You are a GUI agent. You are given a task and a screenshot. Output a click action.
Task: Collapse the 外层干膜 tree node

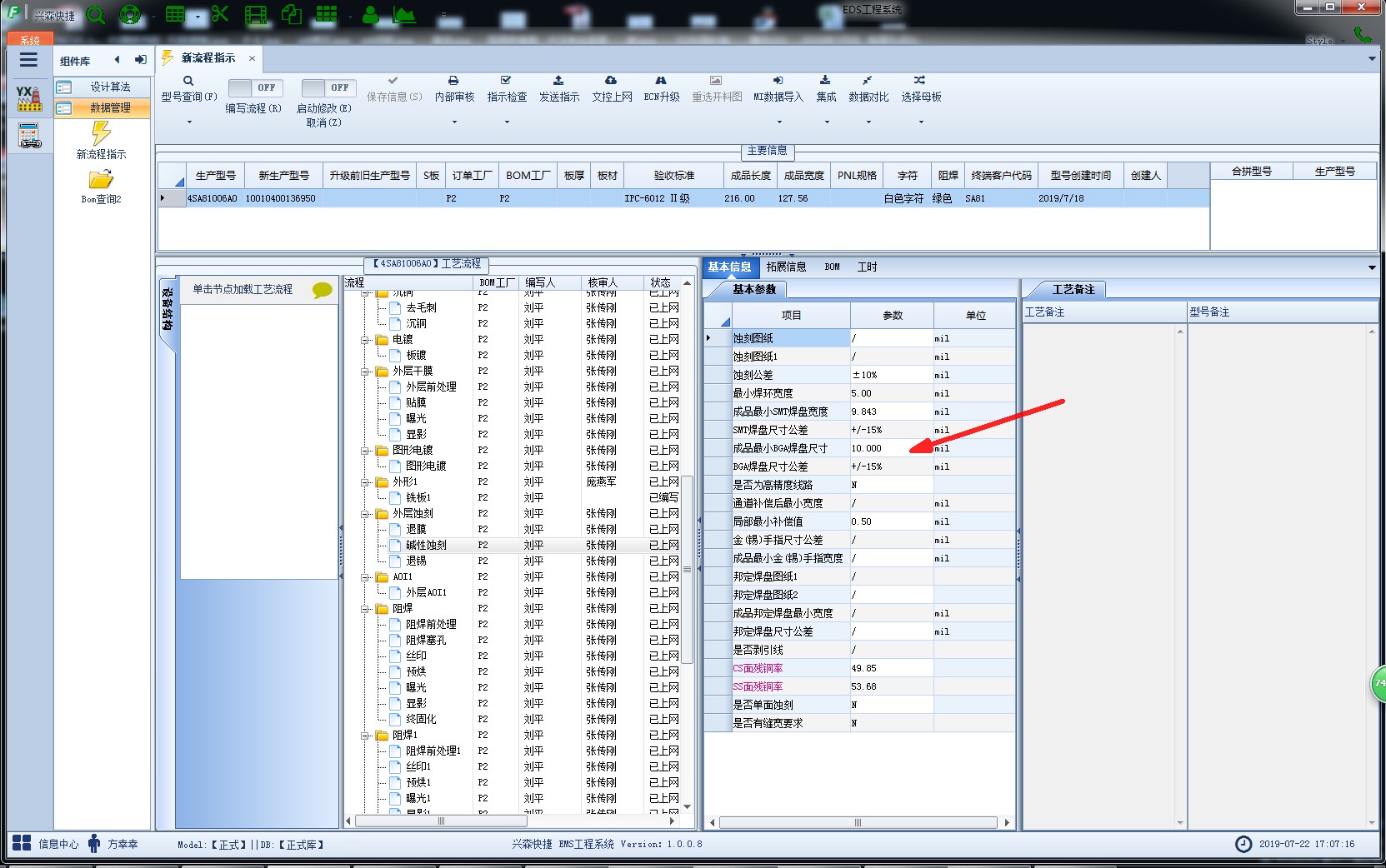365,372
